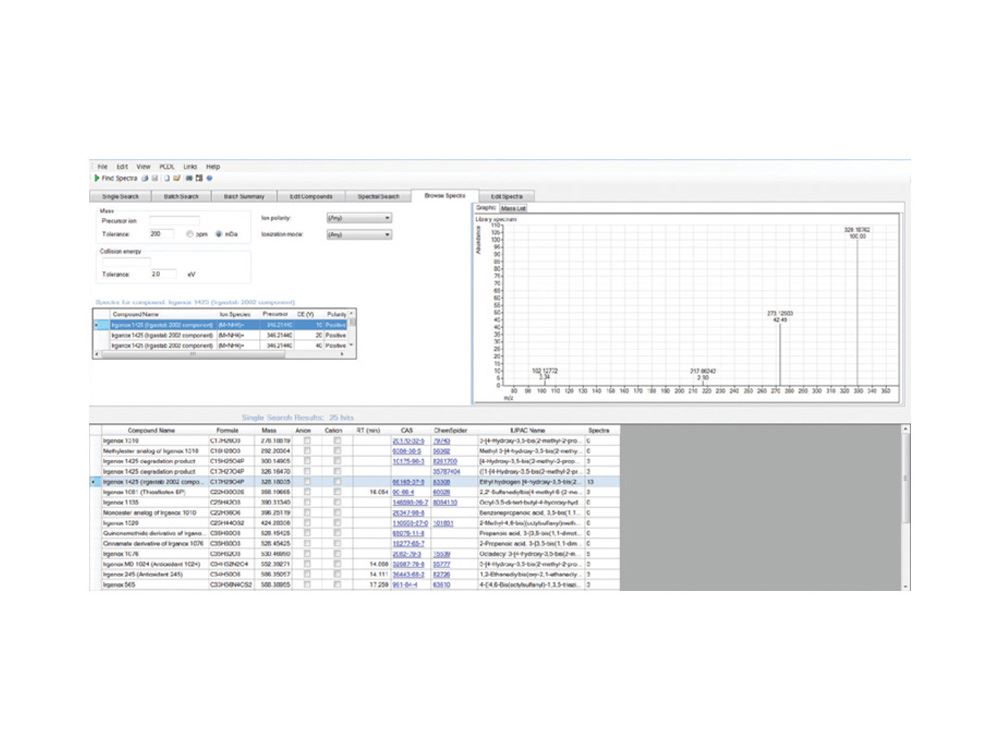
Task: Click the film/export icon near the binoculars
Action: [x=197, y=177]
